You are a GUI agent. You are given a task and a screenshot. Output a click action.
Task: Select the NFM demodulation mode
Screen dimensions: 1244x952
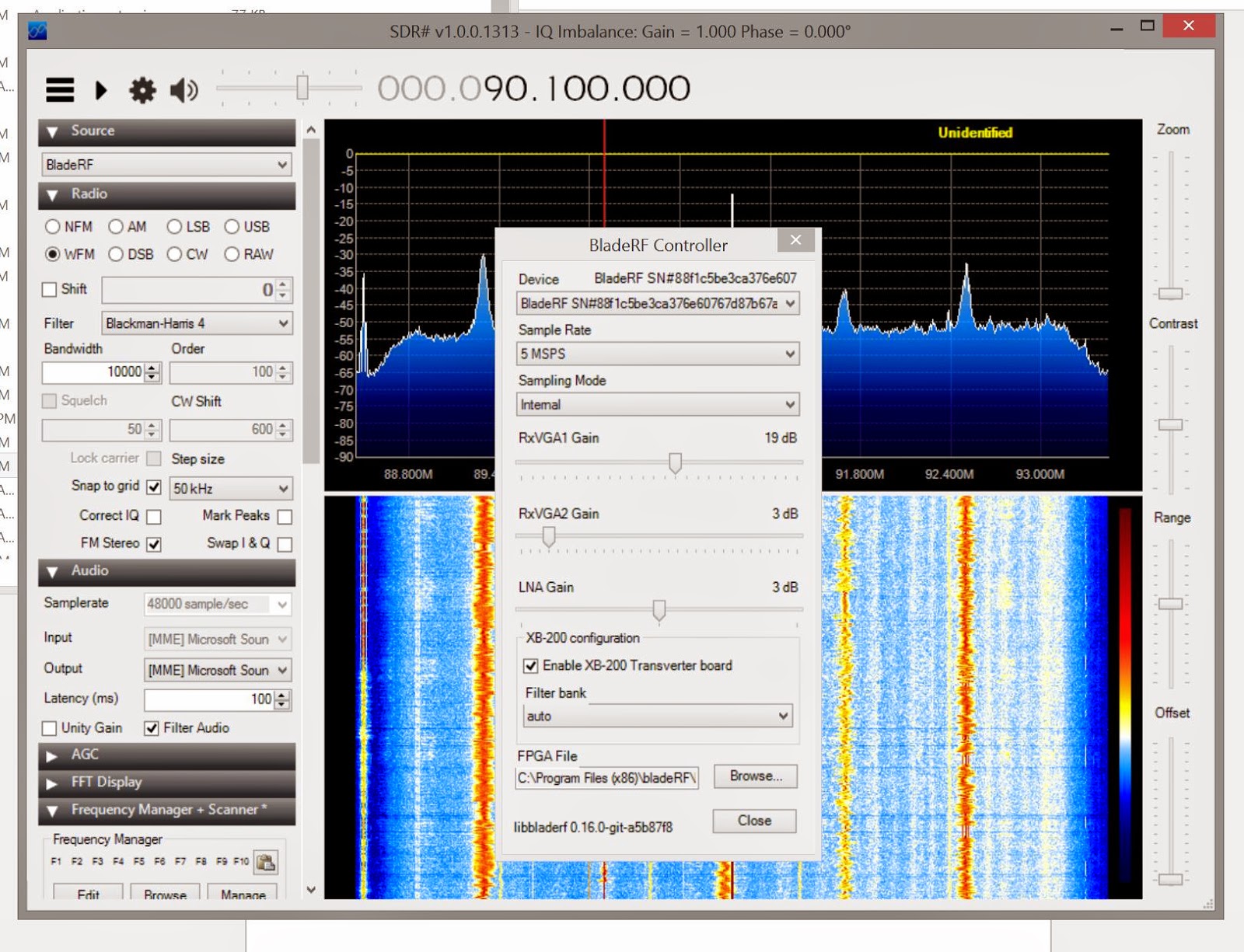51,227
